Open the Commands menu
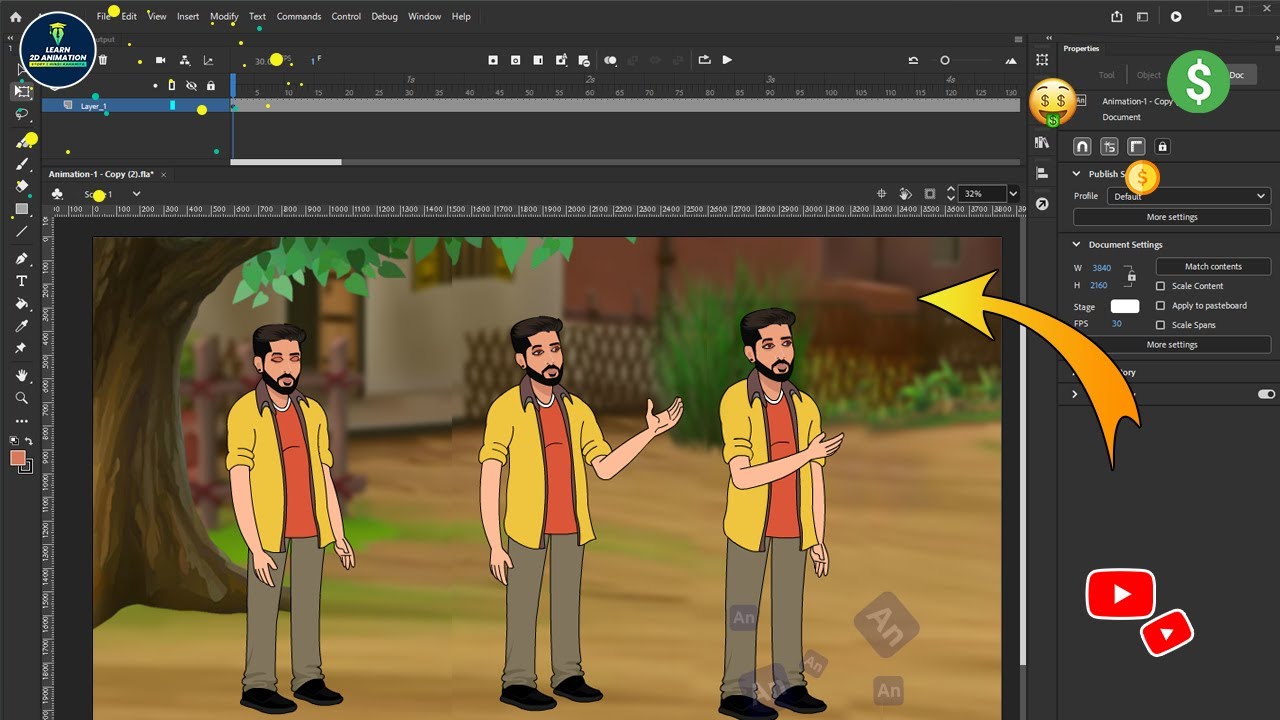Viewport: 1280px width, 720px height. pyautogui.click(x=299, y=16)
